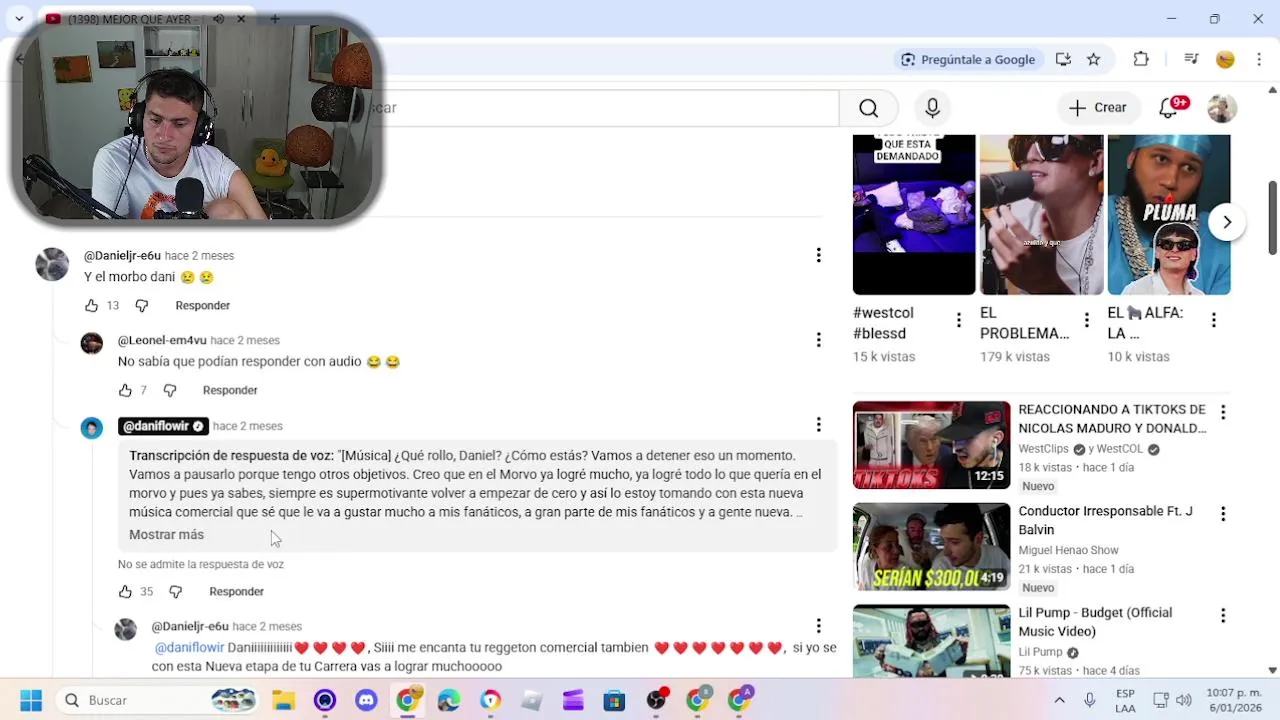Click the Crear button
This screenshot has width=1280, height=720.
pos(1098,108)
